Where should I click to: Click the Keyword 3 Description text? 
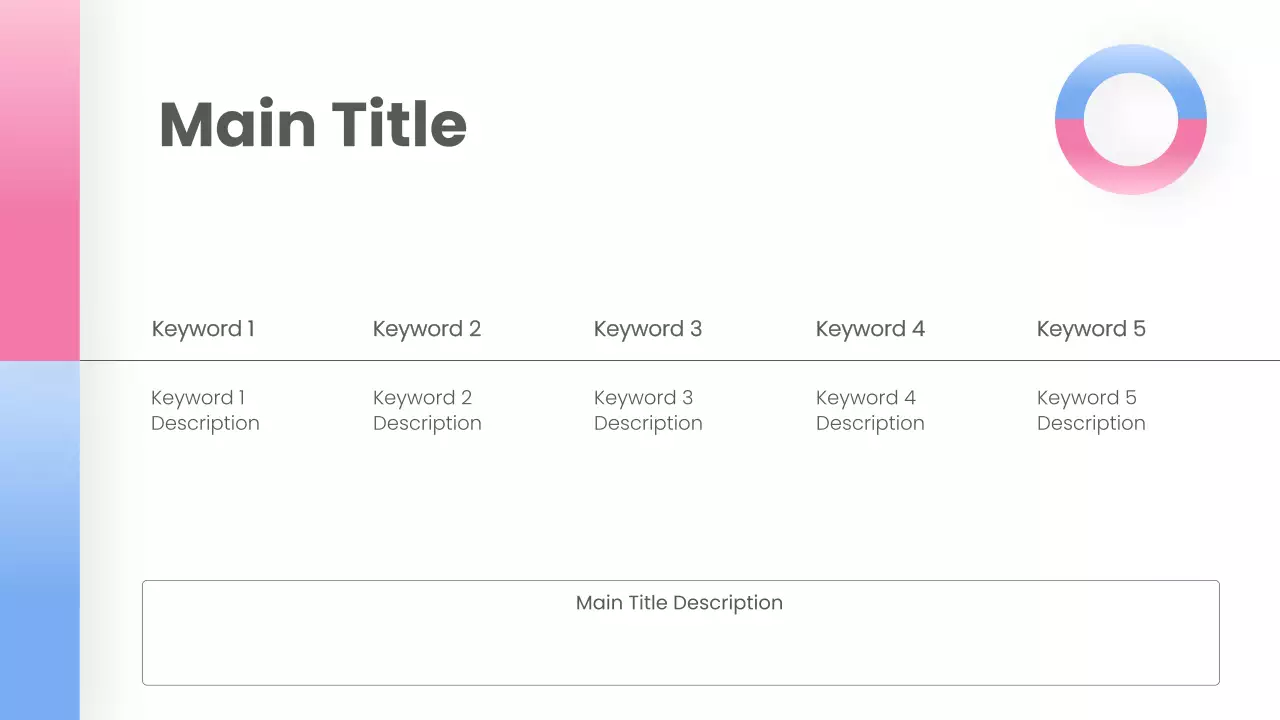(x=648, y=411)
